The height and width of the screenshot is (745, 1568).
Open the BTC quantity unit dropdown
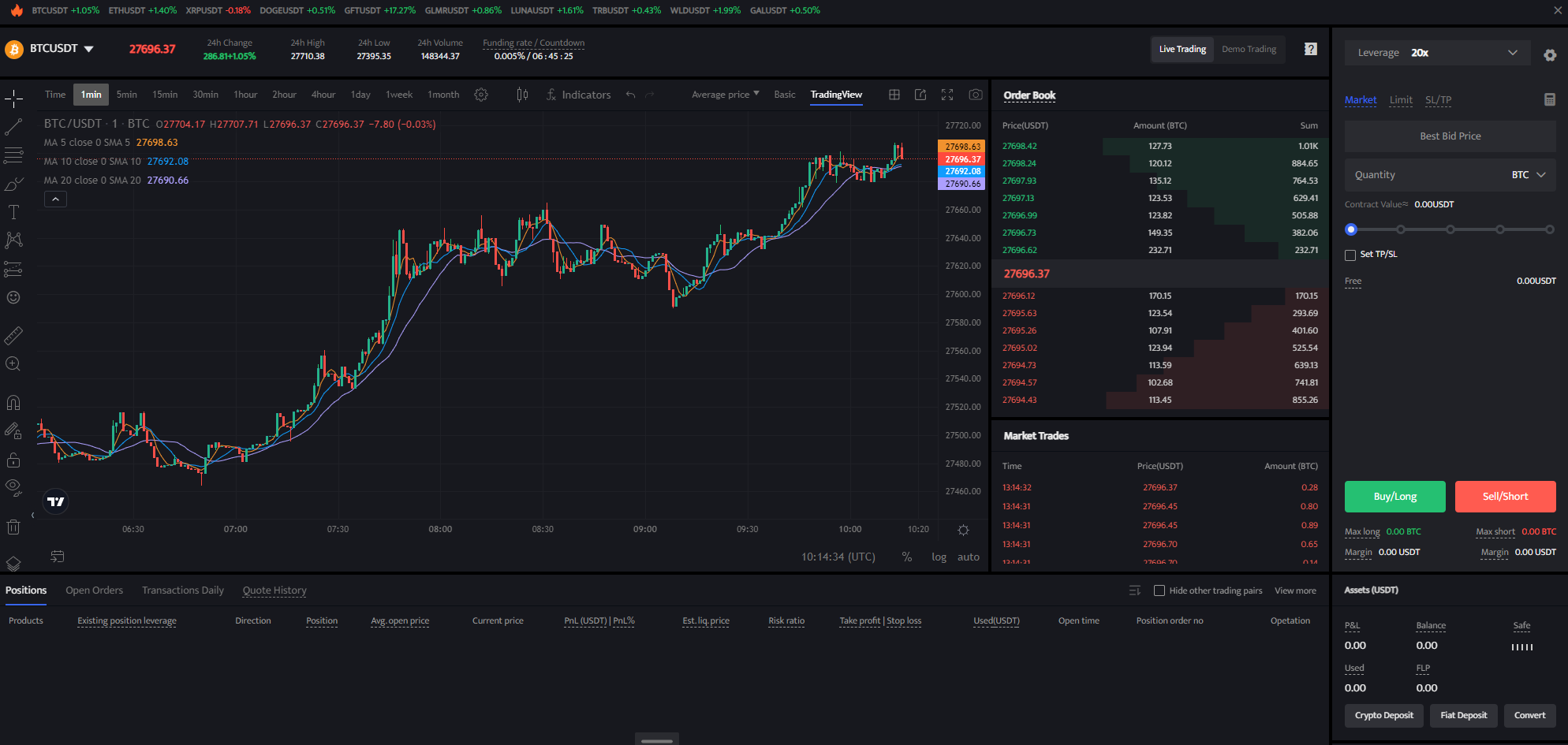point(1529,175)
